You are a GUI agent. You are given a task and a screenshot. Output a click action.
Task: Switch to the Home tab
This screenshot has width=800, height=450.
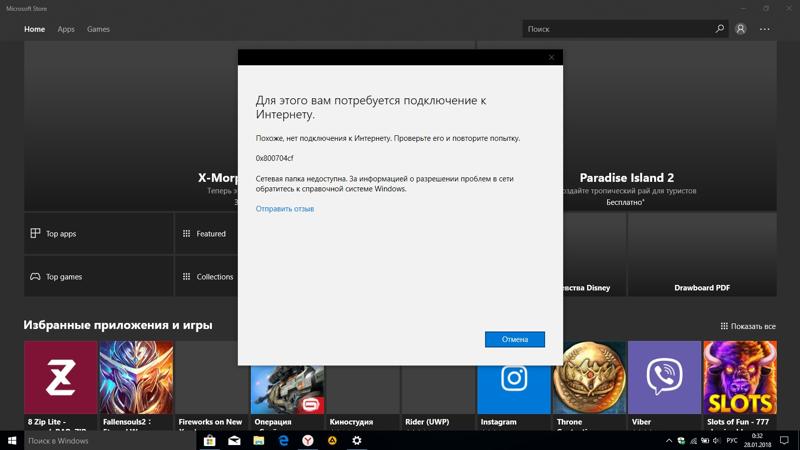click(x=35, y=29)
